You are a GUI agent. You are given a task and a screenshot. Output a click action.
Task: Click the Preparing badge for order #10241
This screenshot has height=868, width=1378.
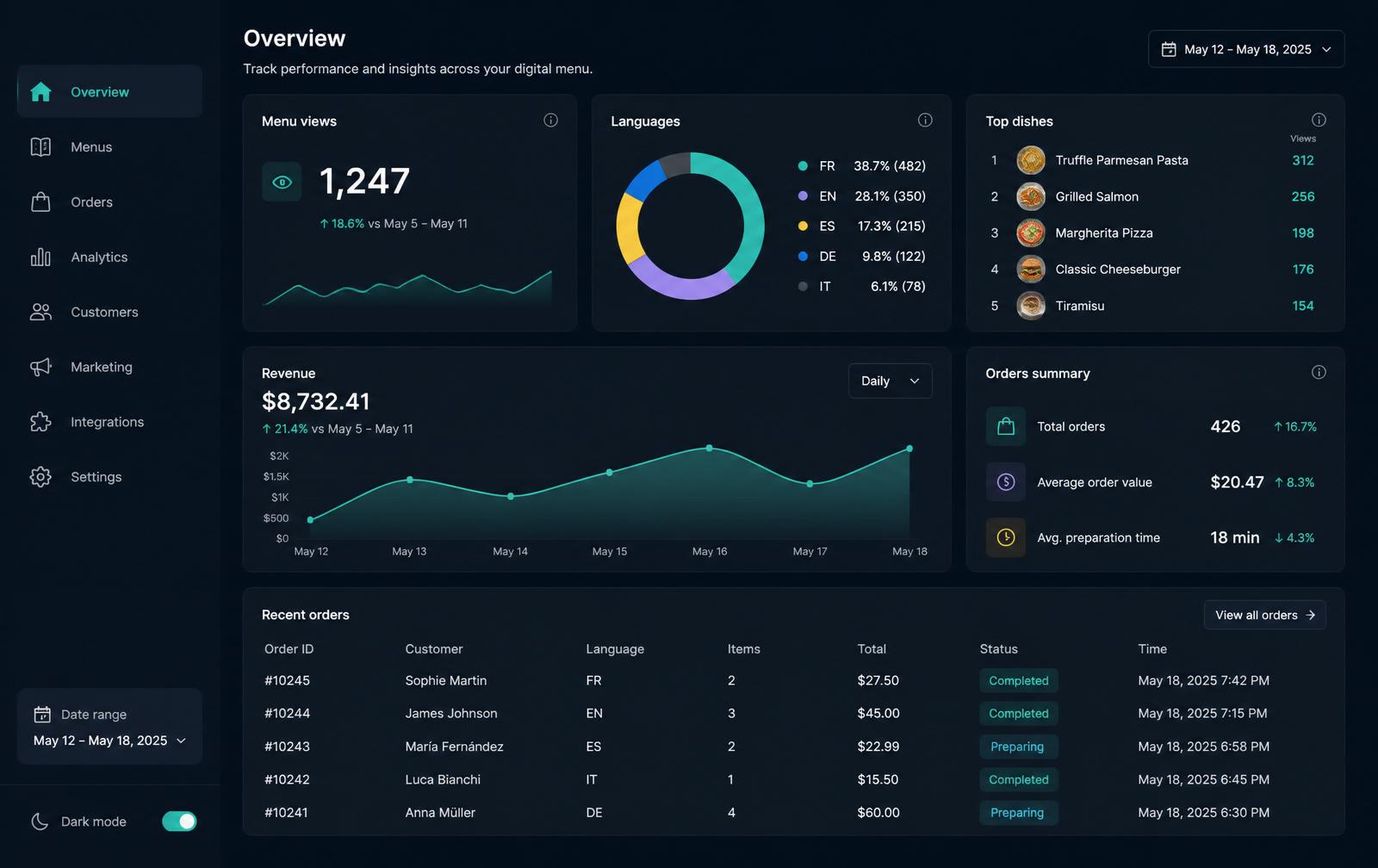coord(1019,812)
